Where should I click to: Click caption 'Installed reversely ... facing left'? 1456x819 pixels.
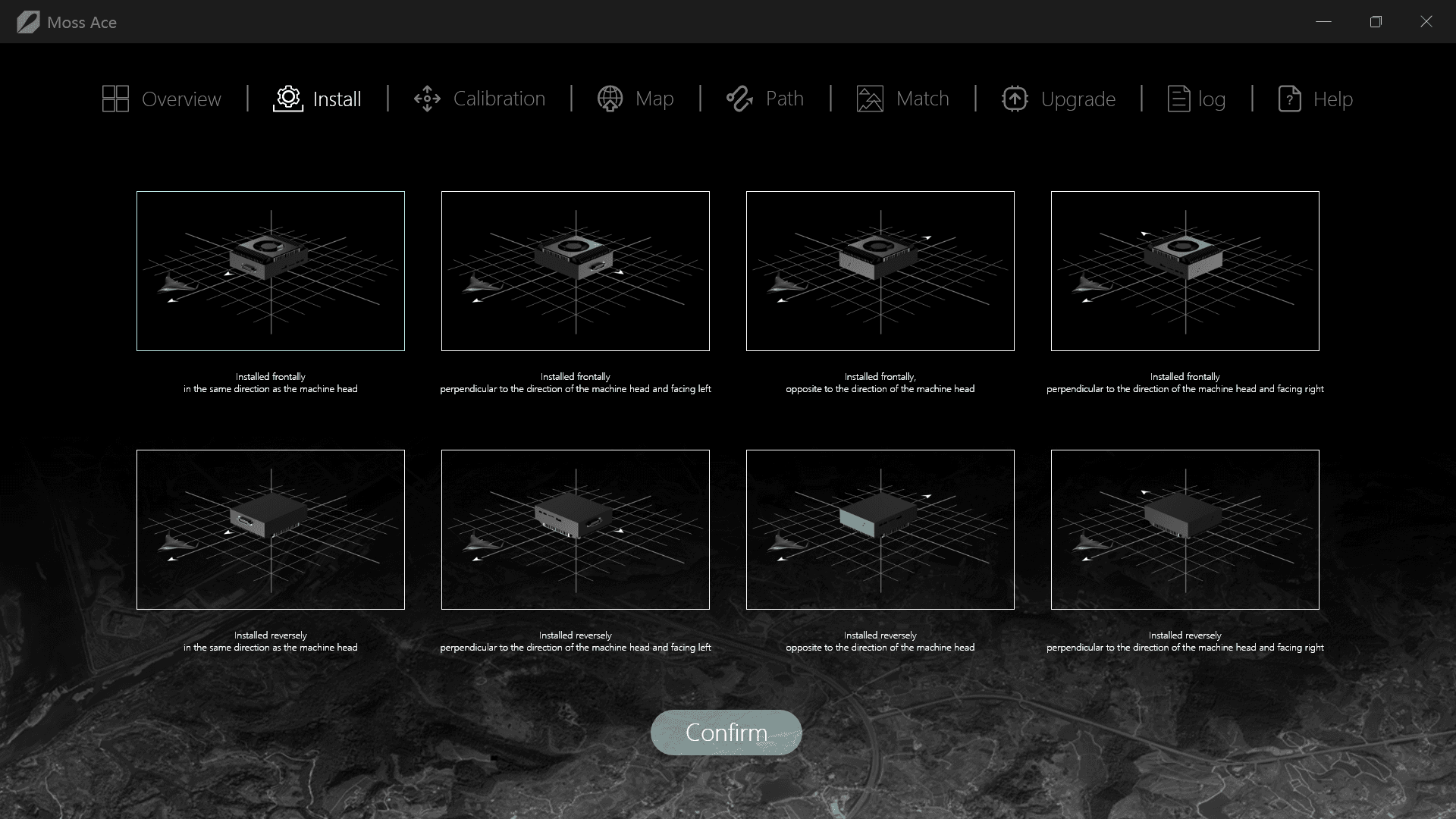click(x=576, y=642)
